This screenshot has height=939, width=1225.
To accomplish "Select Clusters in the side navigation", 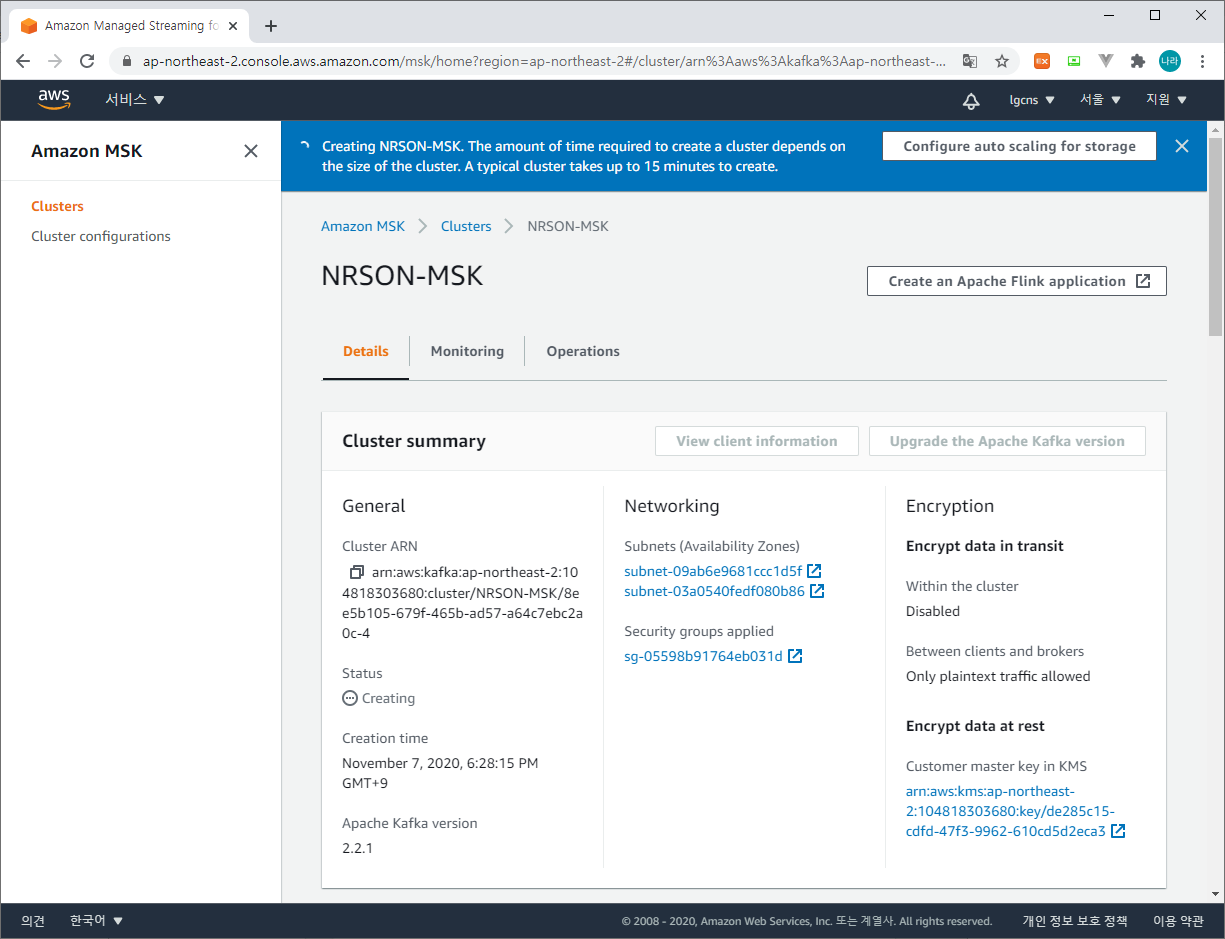I will click(x=58, y=206).
